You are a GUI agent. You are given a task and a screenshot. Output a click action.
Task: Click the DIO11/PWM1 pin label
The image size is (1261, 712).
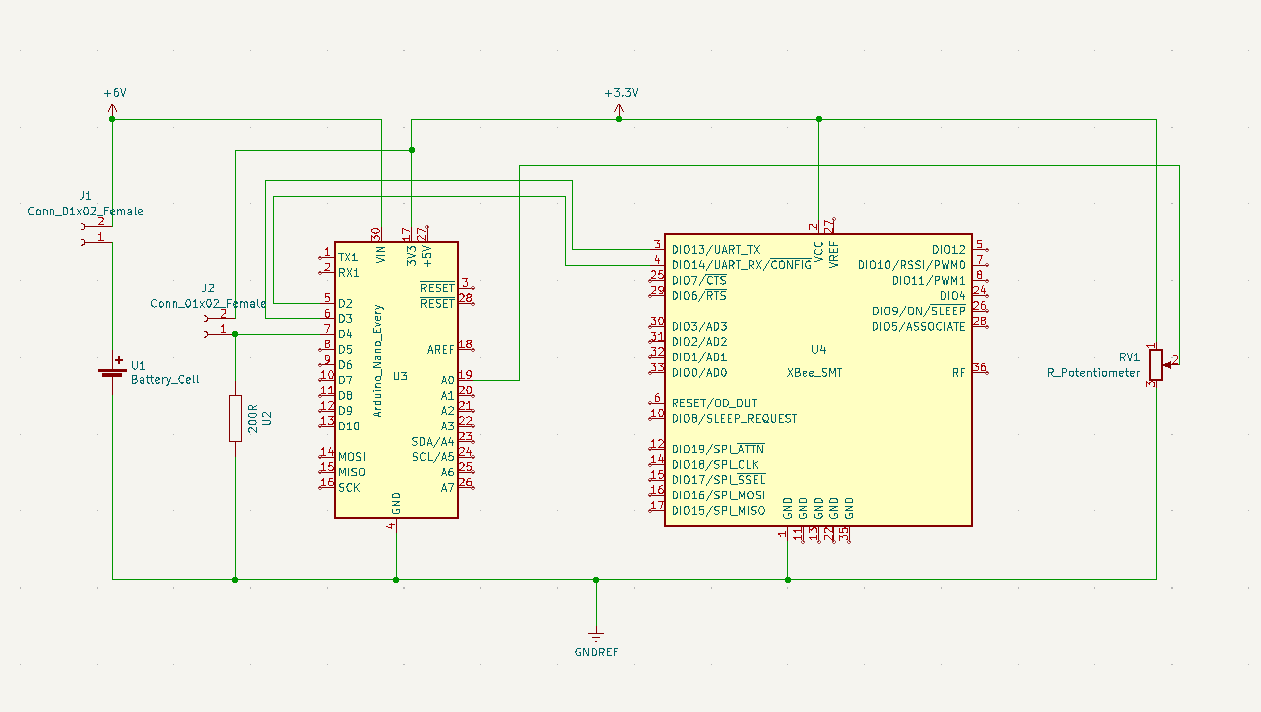pyautogui.click(x=929, y=280)
